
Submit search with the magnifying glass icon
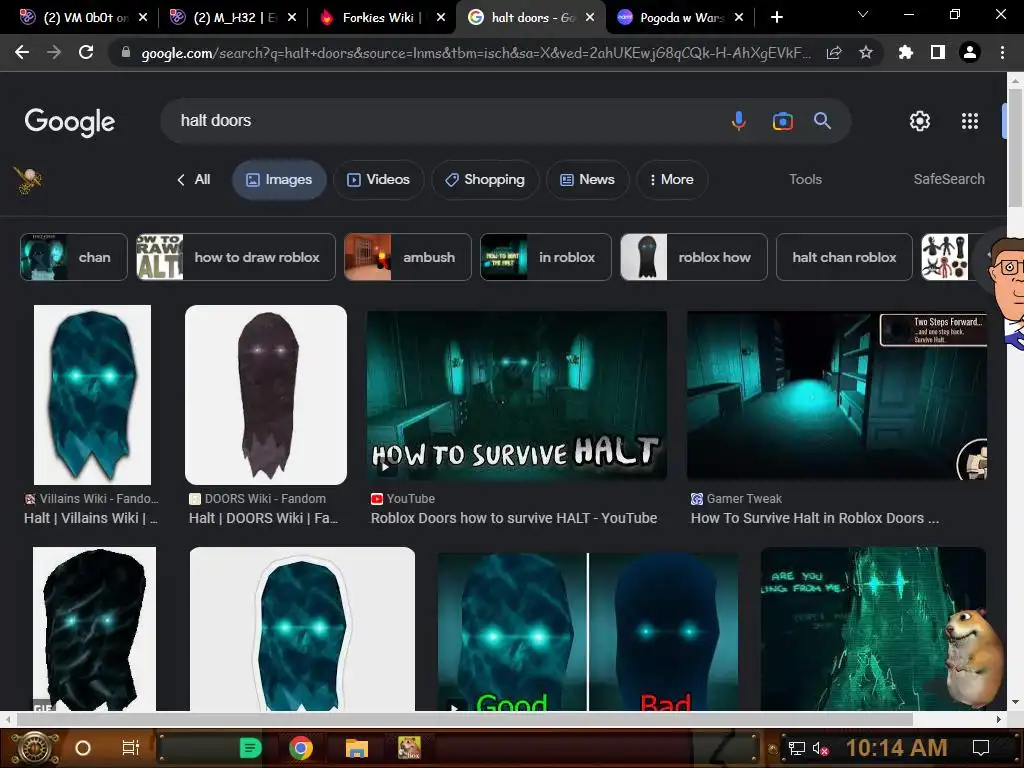point(822,121)
